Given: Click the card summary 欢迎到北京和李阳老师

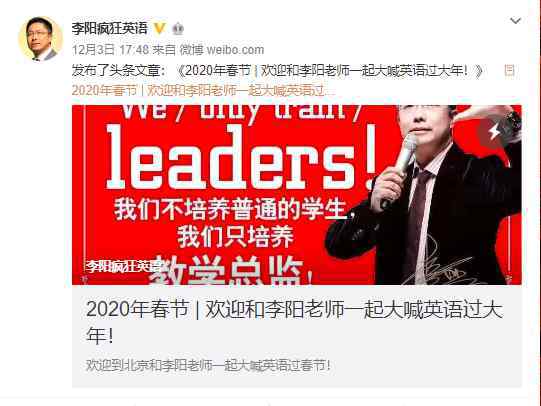Looking at the screenshot, I should pos(208,366).
